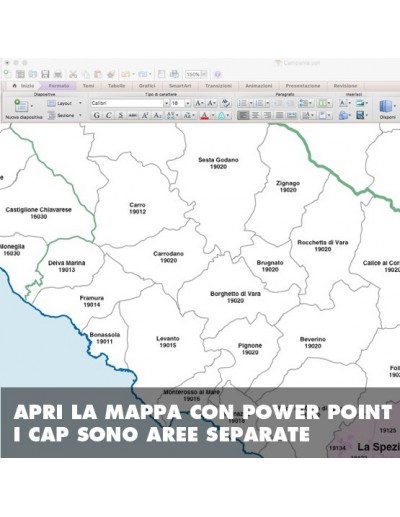Click the Copy icon in toolbar
400x517 pixels.
86,74
